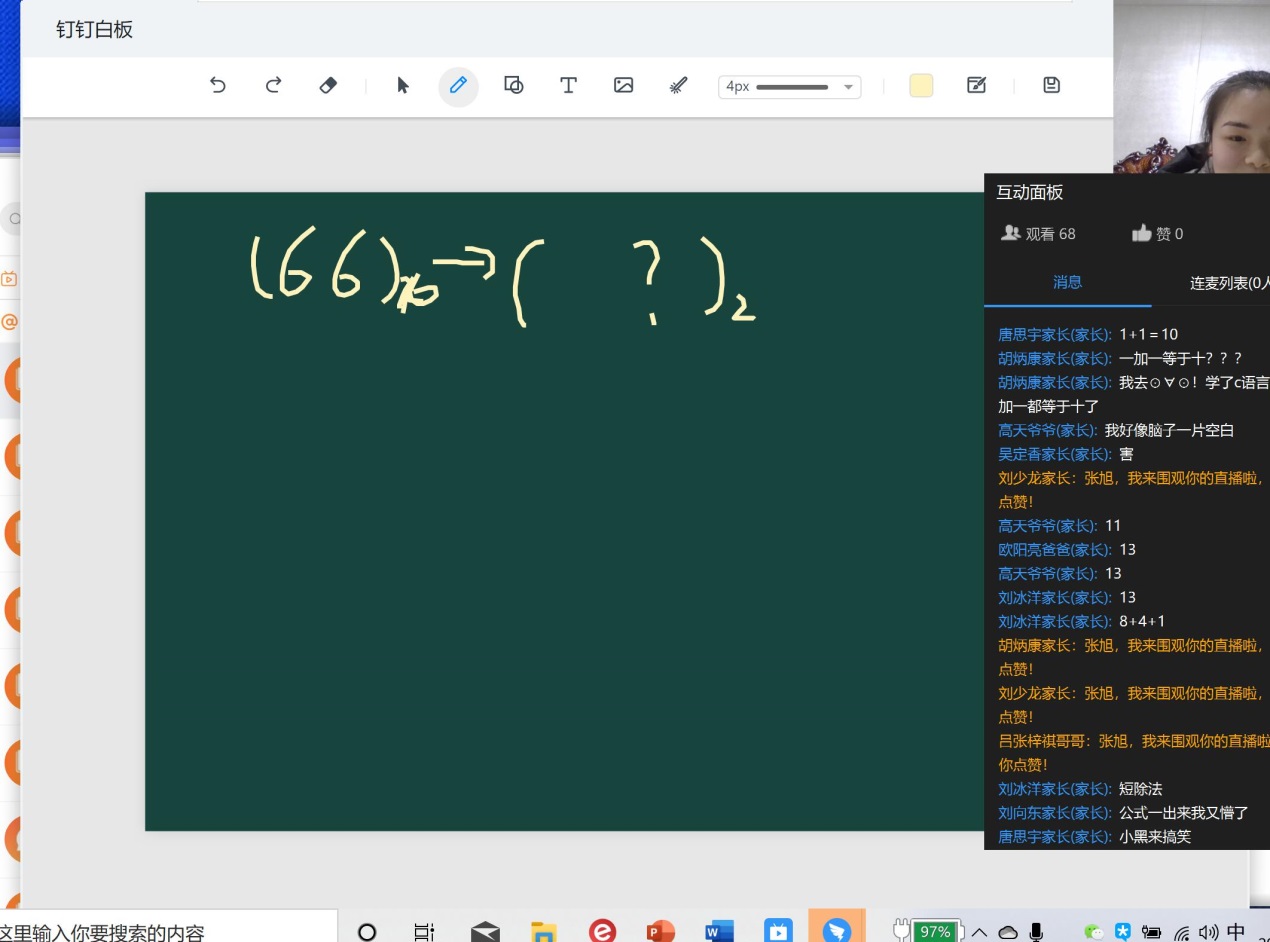Switch to the 消息 tab
Screen dimensions: 1270x942
1067,283
